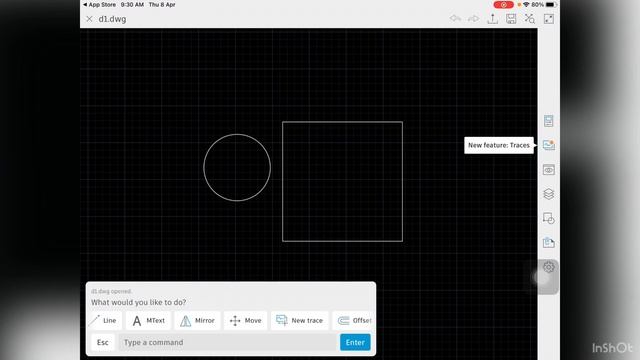Open the layouts panel icon
This screenshot has height=360, width=640.
pyautogui.click(x=549, y=121)
